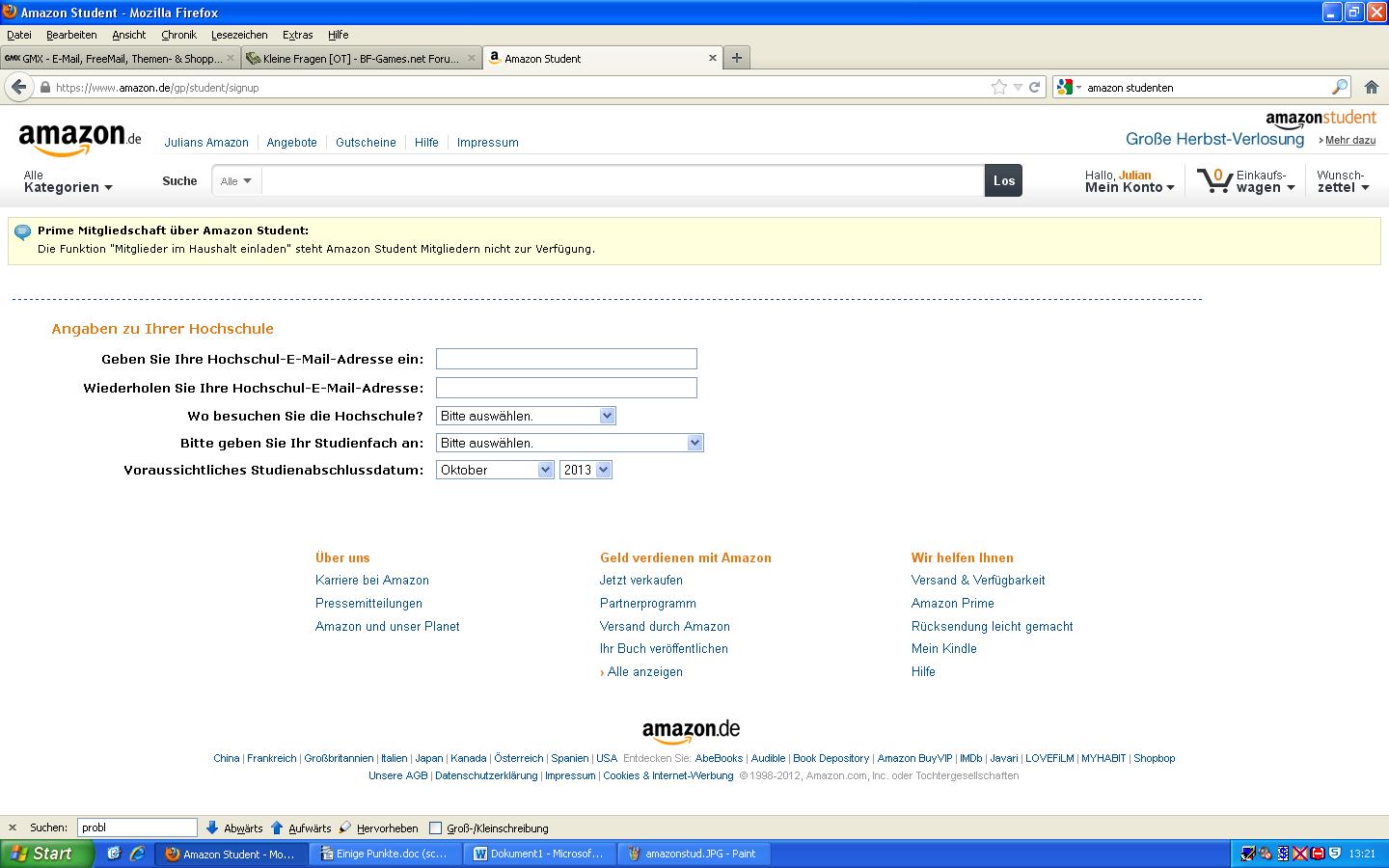Switch to Kleine Fragen BF-Games.net tab
This screenshot has width=1389, height=868.
coord(362,58)
